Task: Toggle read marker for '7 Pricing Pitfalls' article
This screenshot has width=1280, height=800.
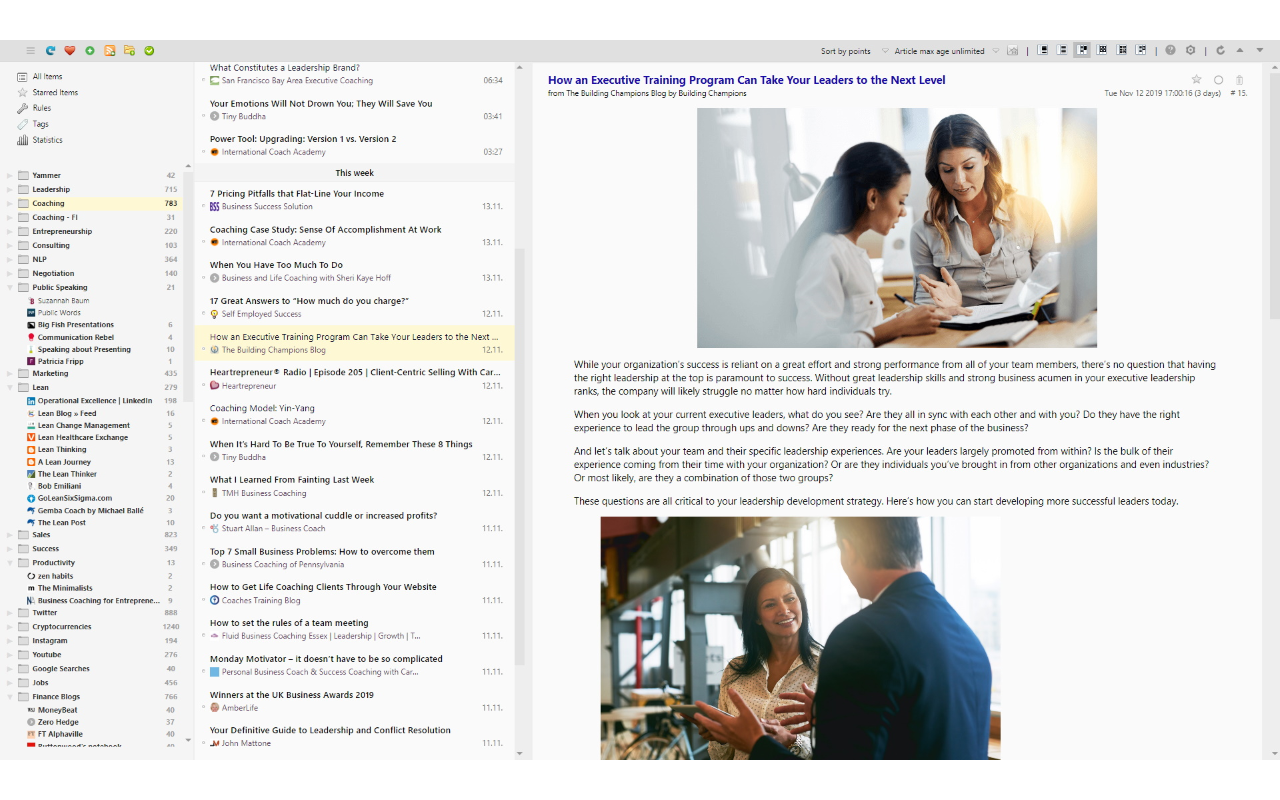Action: pyautogui.click(x=203, y=207)
